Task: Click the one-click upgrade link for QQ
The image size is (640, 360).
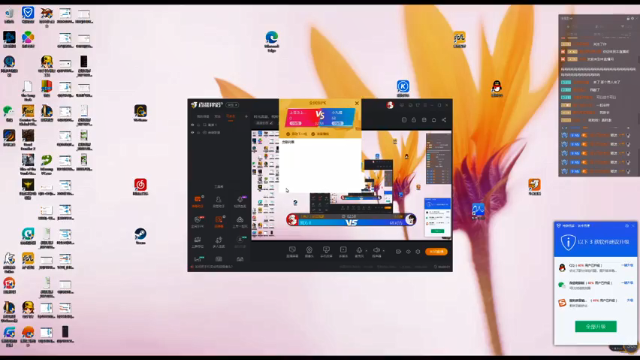Action: pyautogui.click(x=627, y=265)
